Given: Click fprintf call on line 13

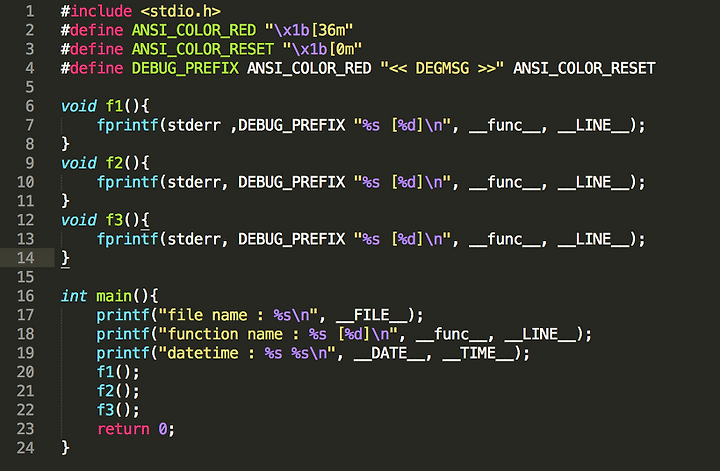Looking at the screenshot, I should (x=127, y=239).
